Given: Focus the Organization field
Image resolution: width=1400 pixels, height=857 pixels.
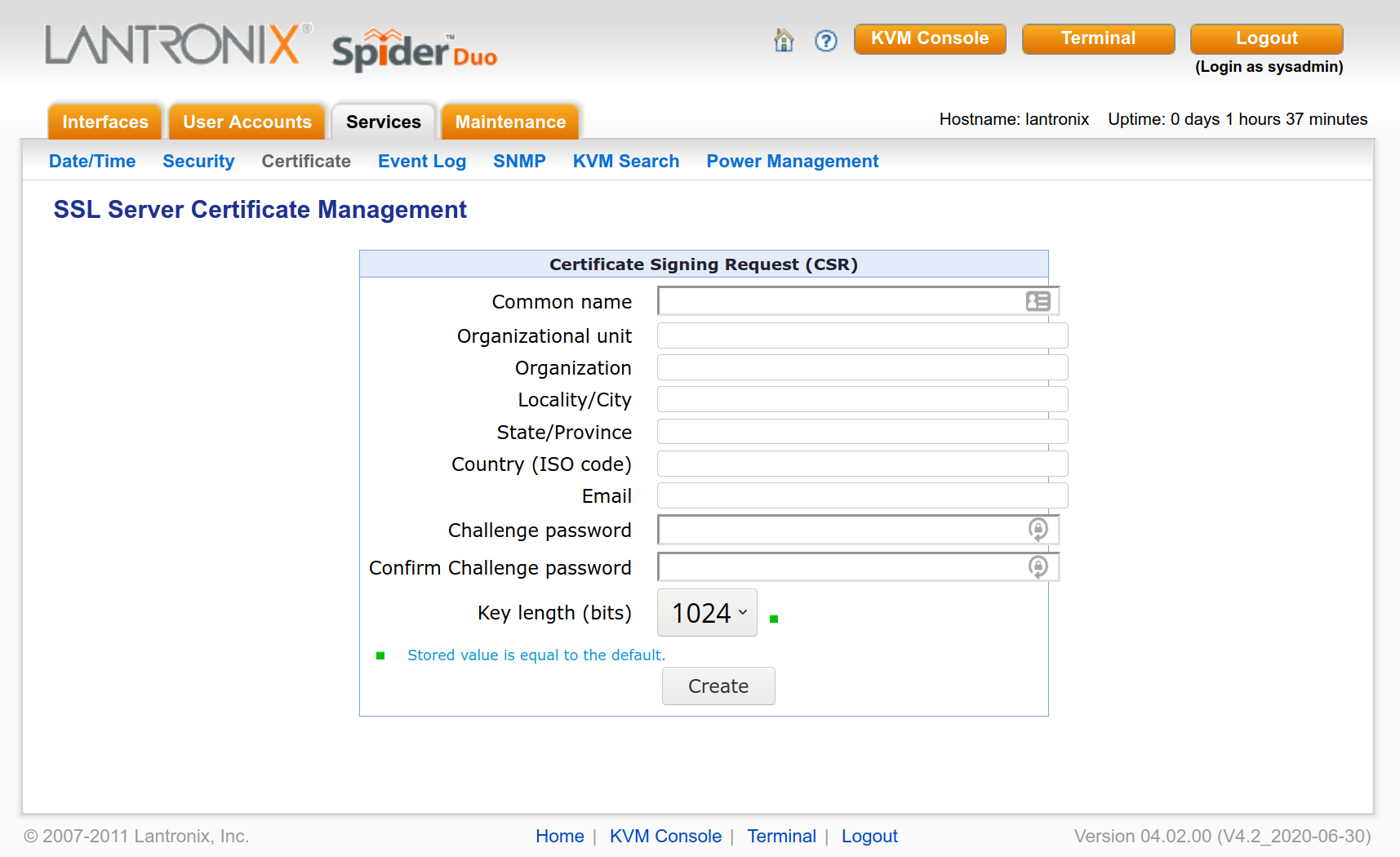Looking at the screenshot, I should coord(862,367).
